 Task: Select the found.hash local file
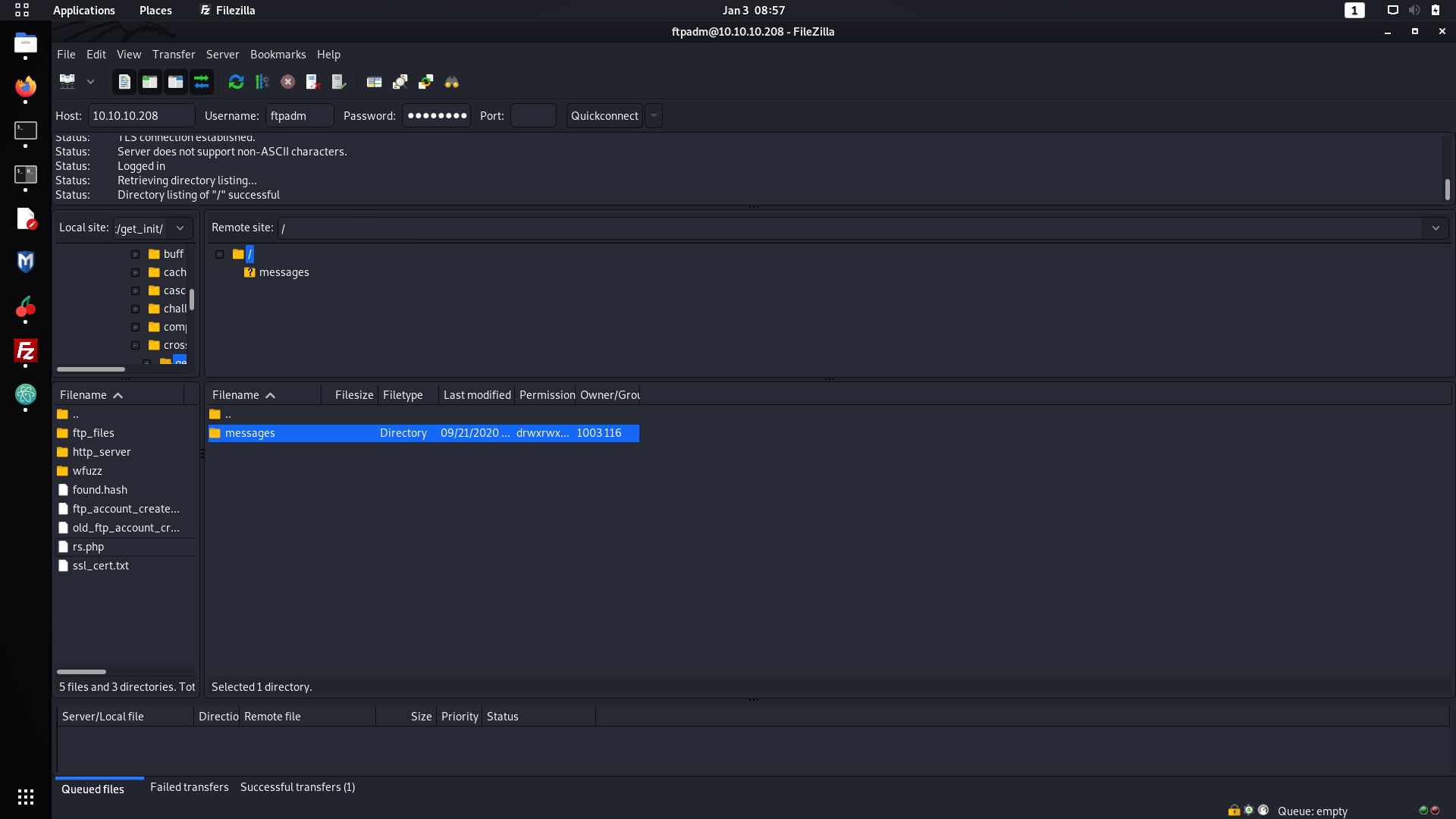99,490
